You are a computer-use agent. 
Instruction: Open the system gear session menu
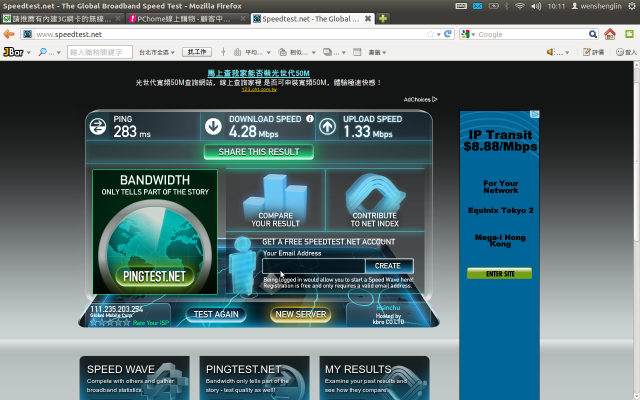631,6
